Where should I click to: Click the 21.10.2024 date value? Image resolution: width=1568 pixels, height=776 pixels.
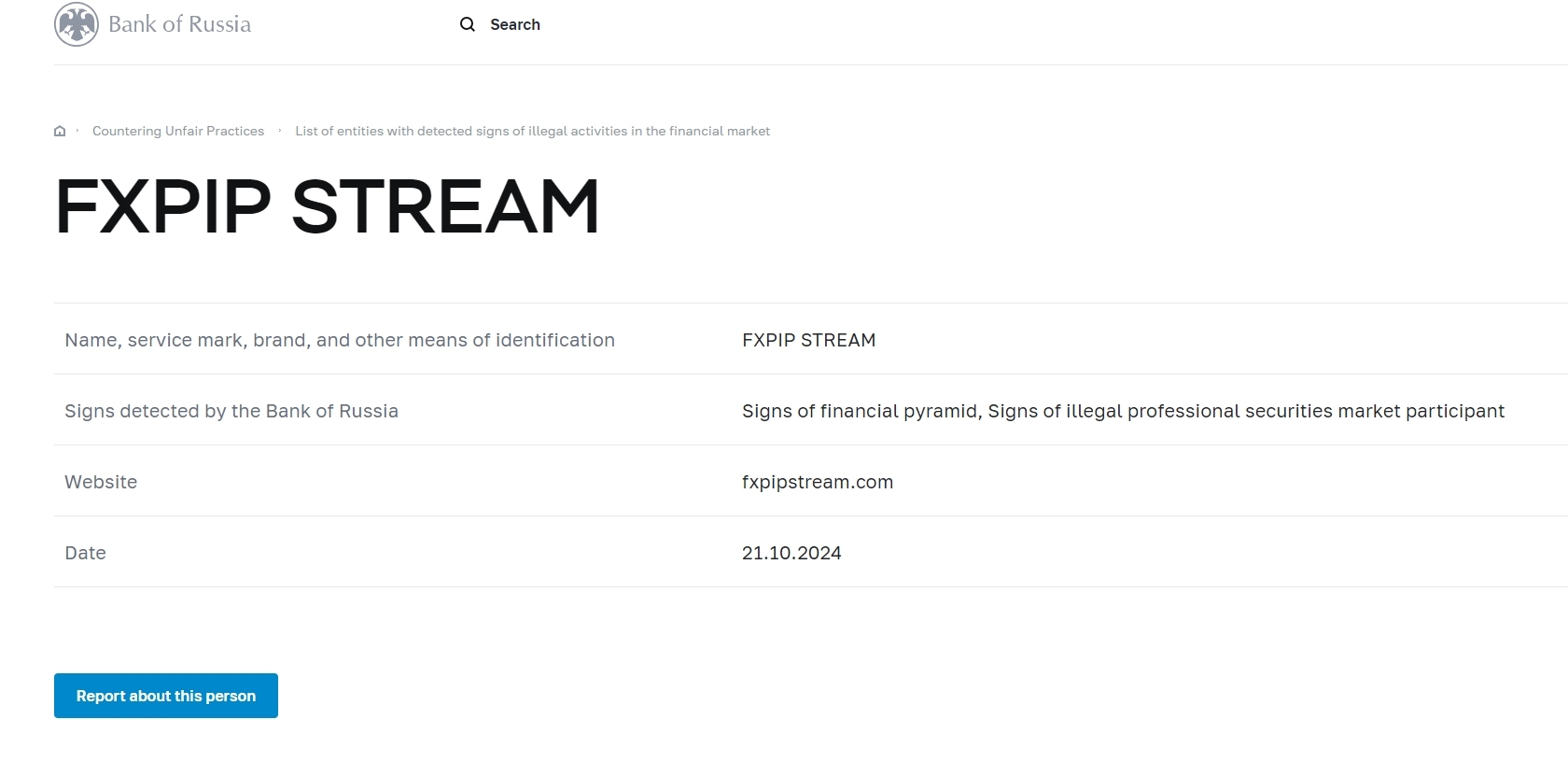(x=791, y=553)
